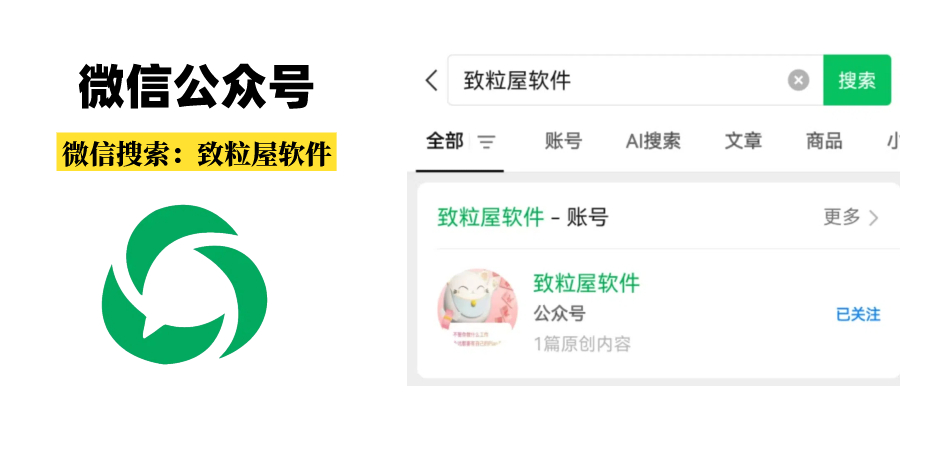This screenshot has height=450, width=951.
Task: Clear search text with the X icon
Action: pyautogui.click(x=798, y=80)
